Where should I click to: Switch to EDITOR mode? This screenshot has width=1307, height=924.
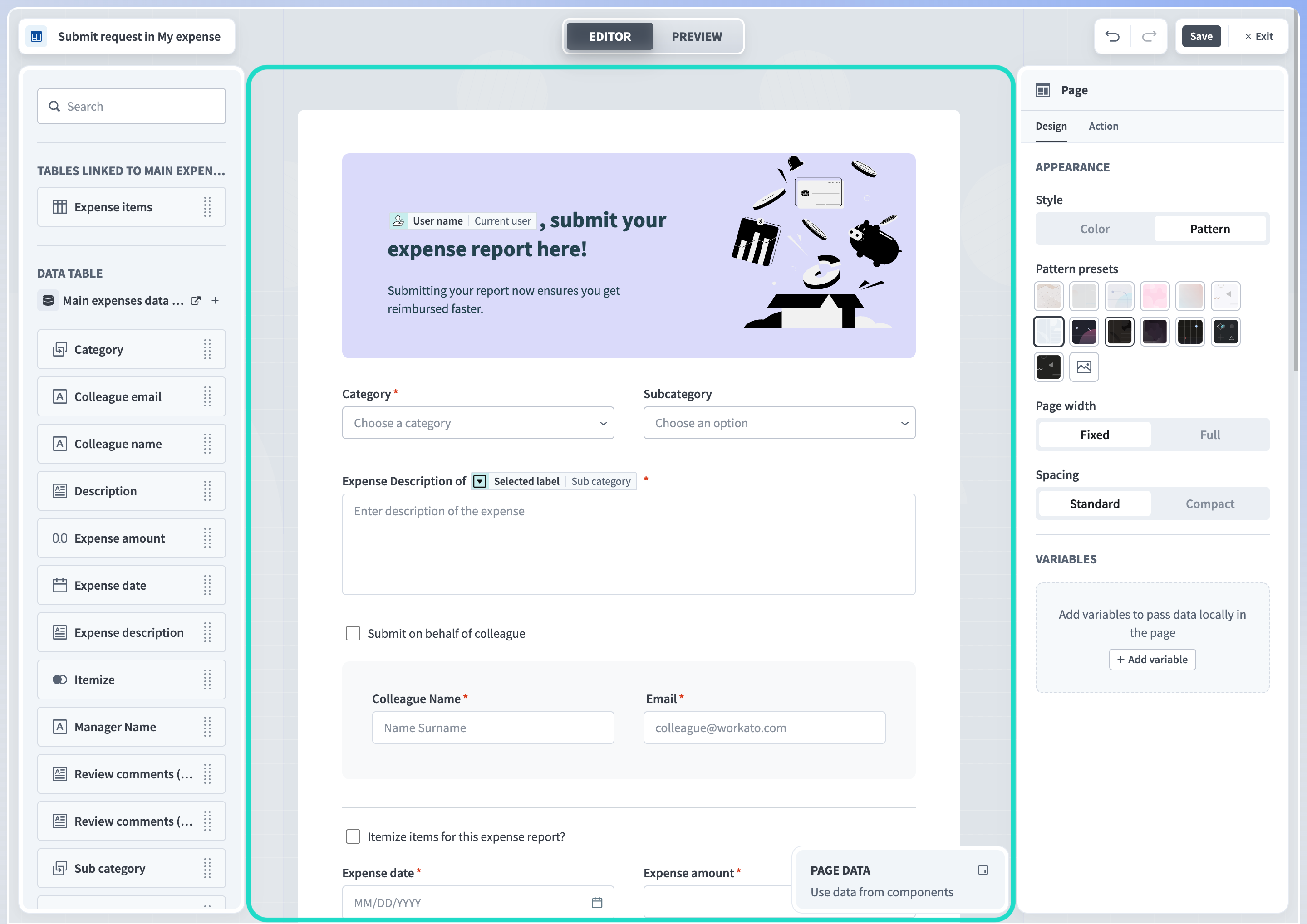click(609, 36)
